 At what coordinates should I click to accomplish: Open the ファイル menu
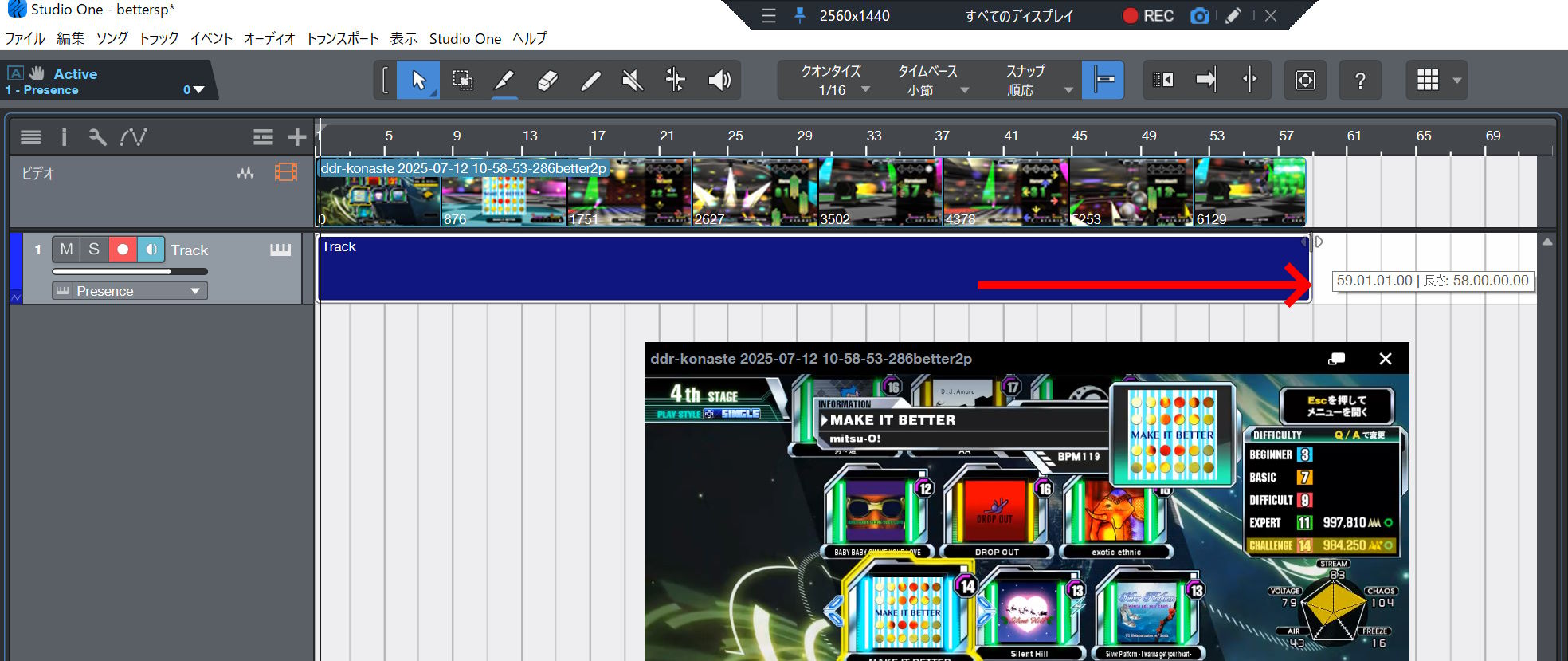click(x=25, y=38)
